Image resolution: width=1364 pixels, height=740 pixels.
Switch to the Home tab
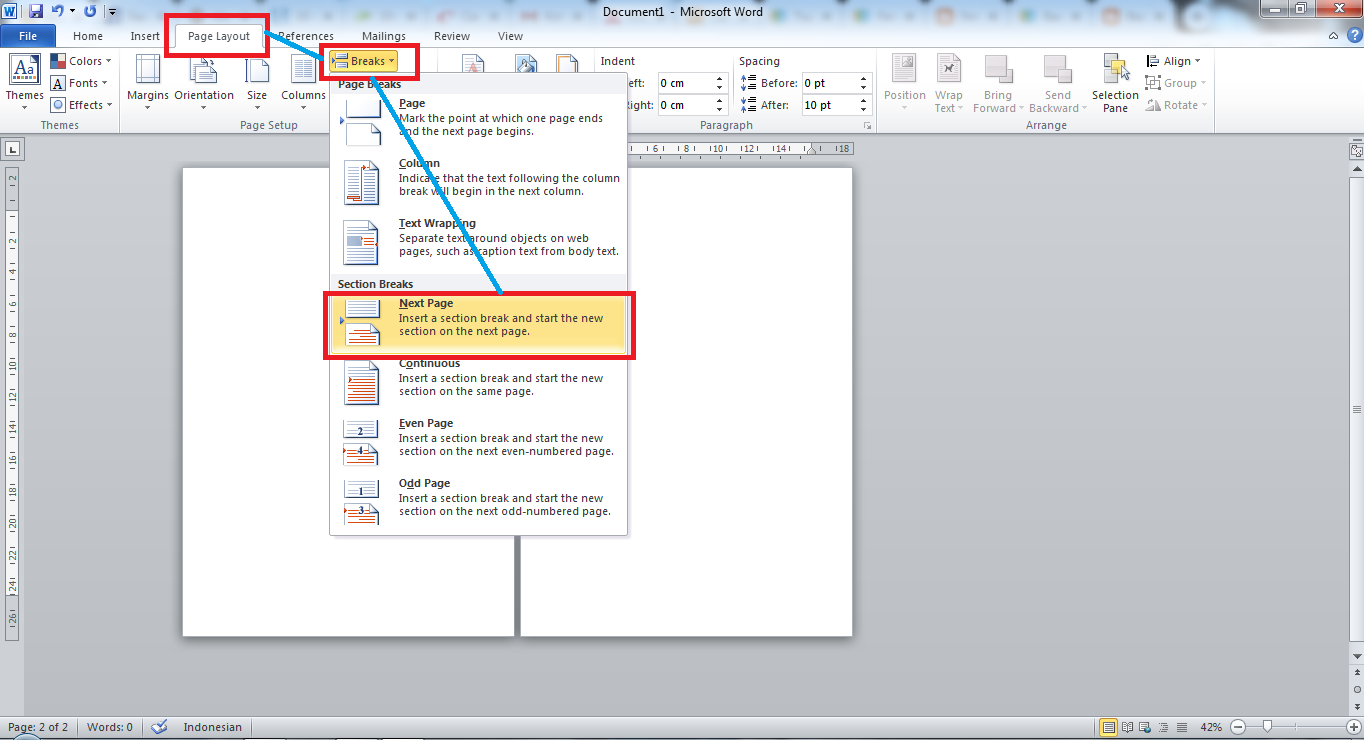(x=88, y=36)
